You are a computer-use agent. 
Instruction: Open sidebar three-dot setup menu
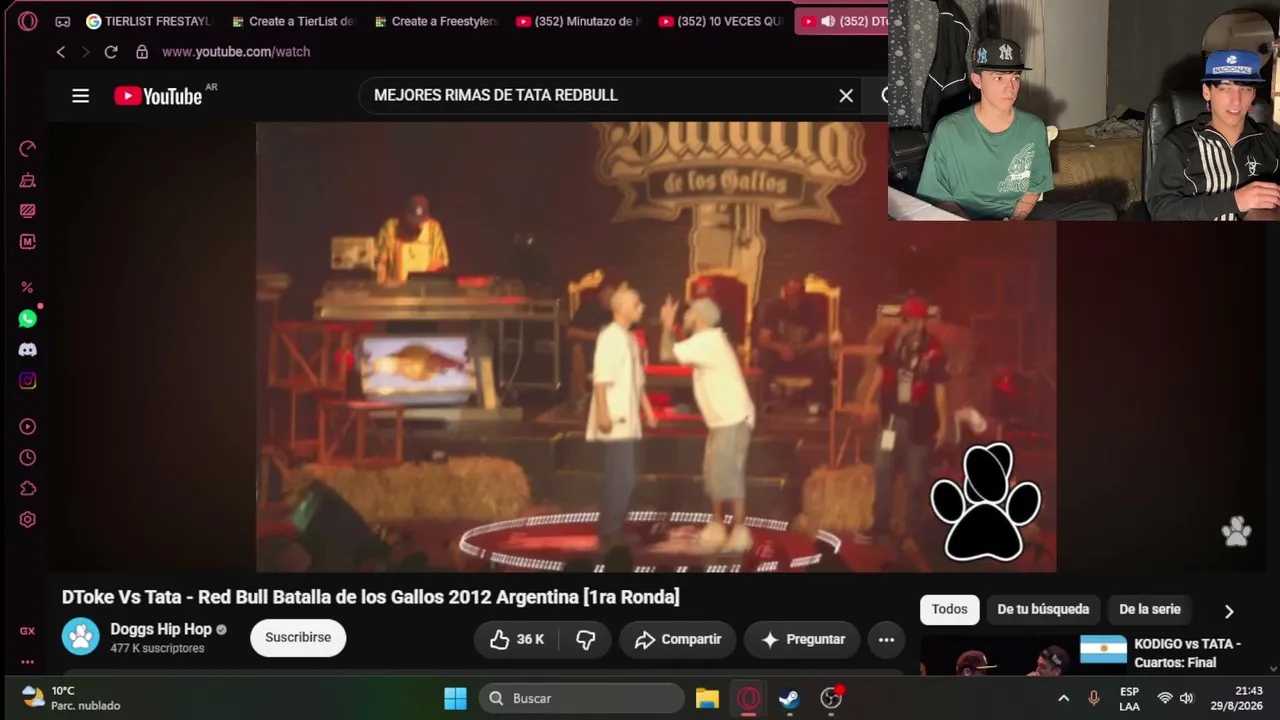(28, 662)
